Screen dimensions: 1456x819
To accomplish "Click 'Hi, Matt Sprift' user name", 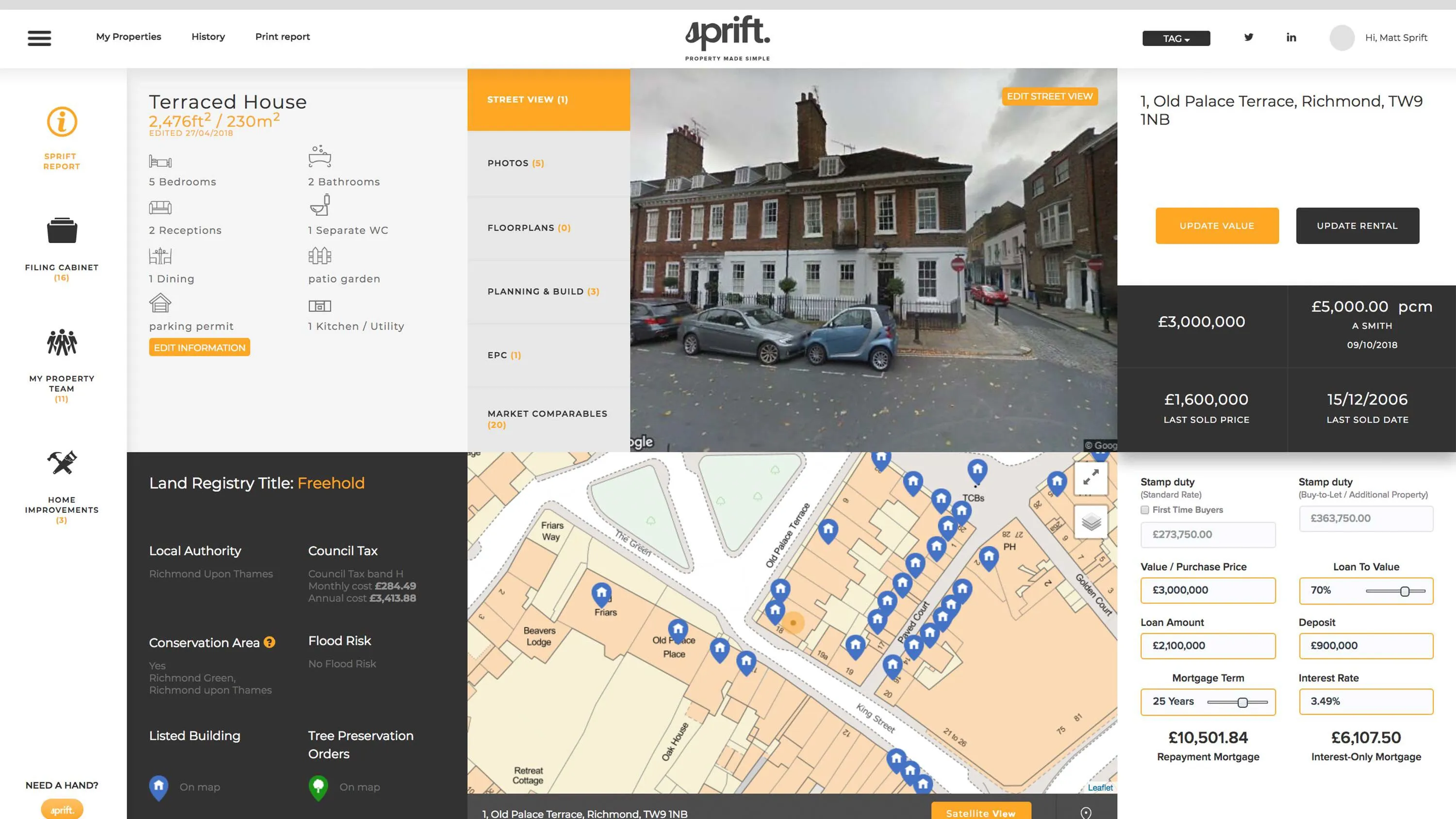I will 1396,38.
